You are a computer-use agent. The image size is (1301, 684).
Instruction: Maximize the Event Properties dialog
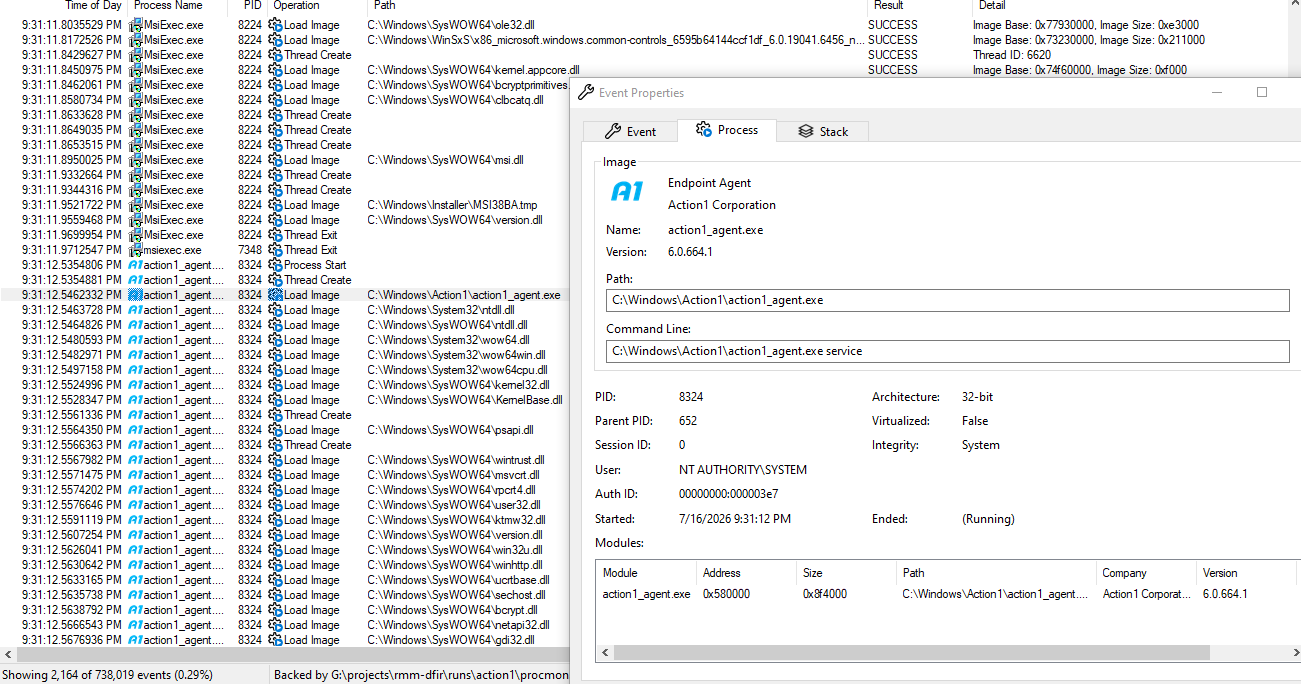(1262, 92)
